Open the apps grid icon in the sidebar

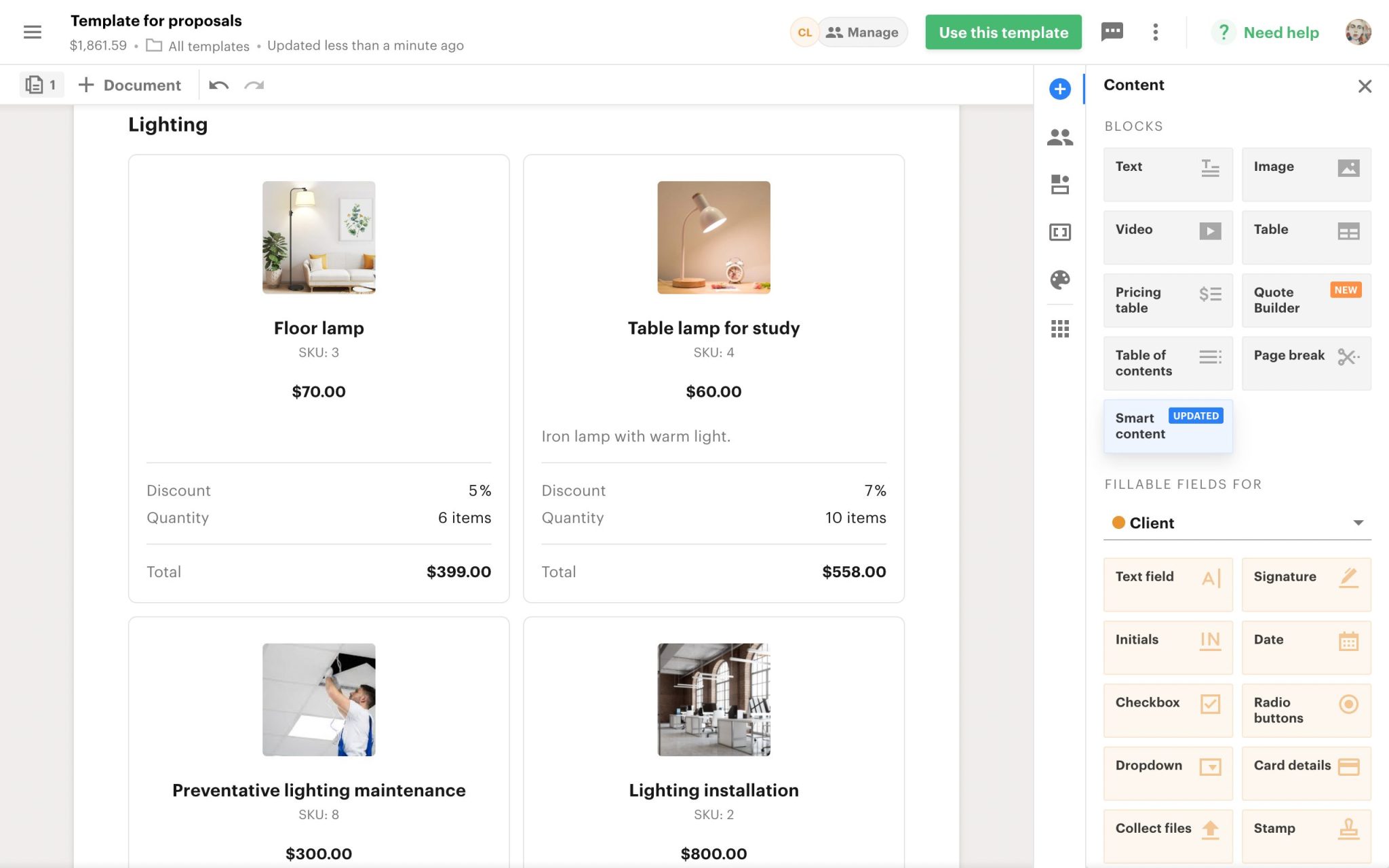(1060, 328)
